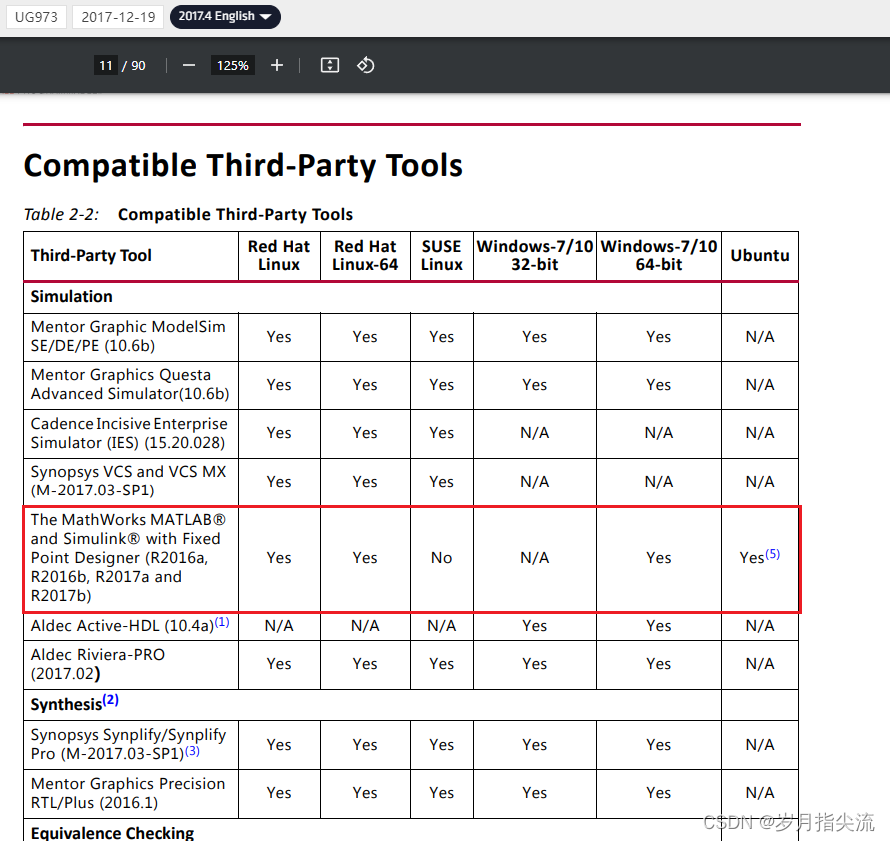The height and width of the screenshot is (841, 890).
Task: Click 'Aldec Riviera-PRO (2017.02)' row name
Action: (98, 664)
